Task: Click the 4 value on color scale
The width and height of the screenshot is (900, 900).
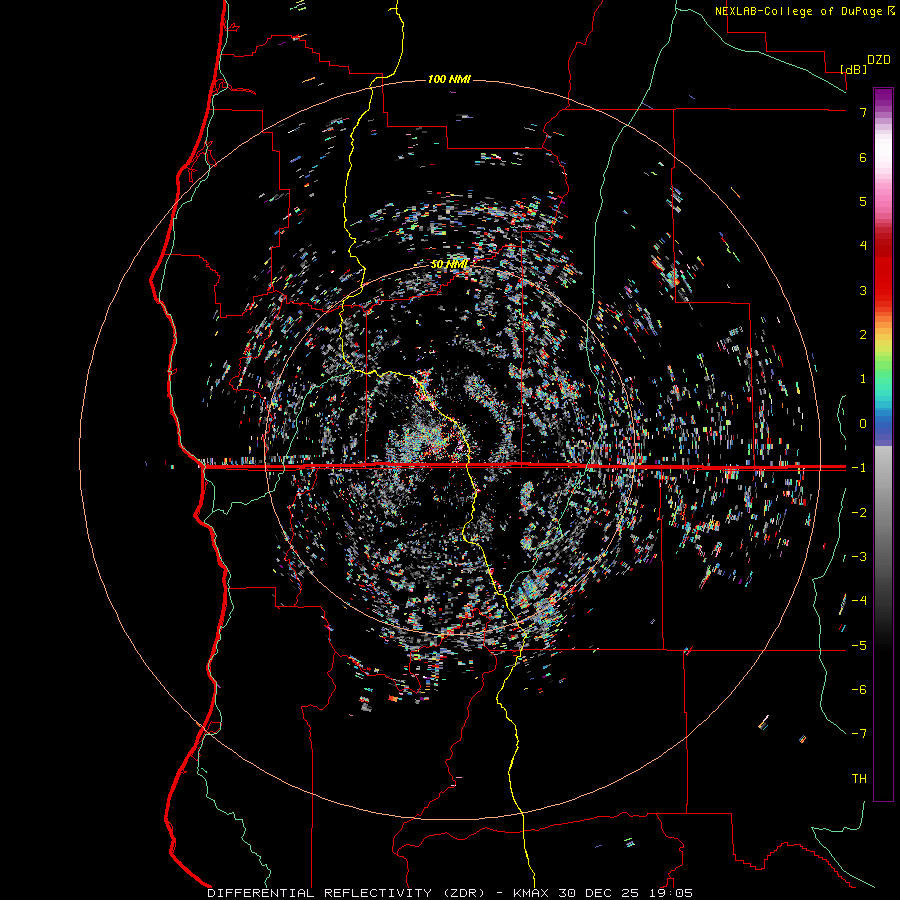Action: (x=863, y=246)
